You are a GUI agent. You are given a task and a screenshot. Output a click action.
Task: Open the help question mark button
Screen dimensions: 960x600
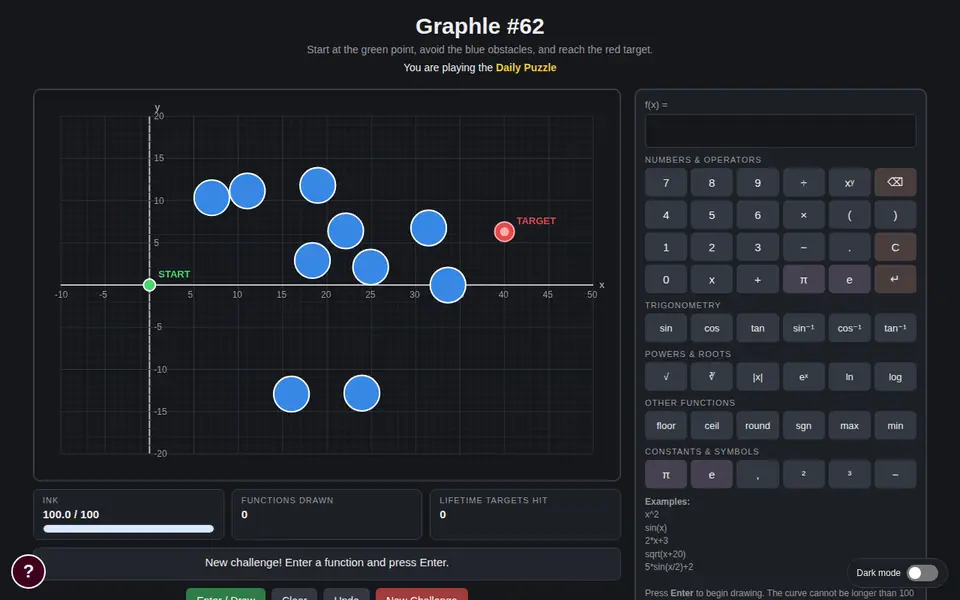point(28,571)
